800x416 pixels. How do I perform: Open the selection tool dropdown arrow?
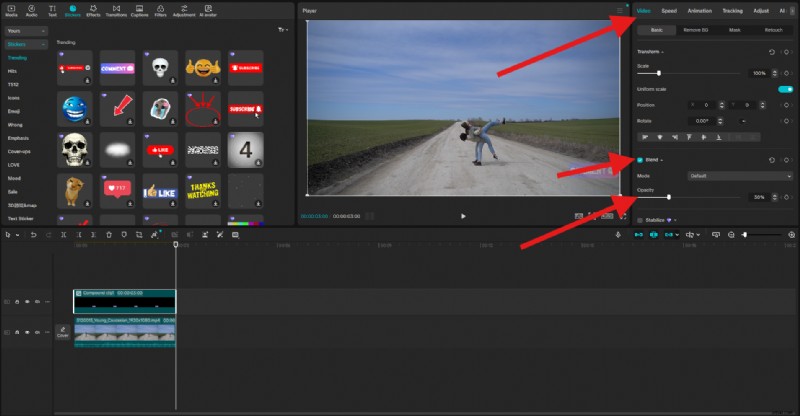(x=17, y=235)
